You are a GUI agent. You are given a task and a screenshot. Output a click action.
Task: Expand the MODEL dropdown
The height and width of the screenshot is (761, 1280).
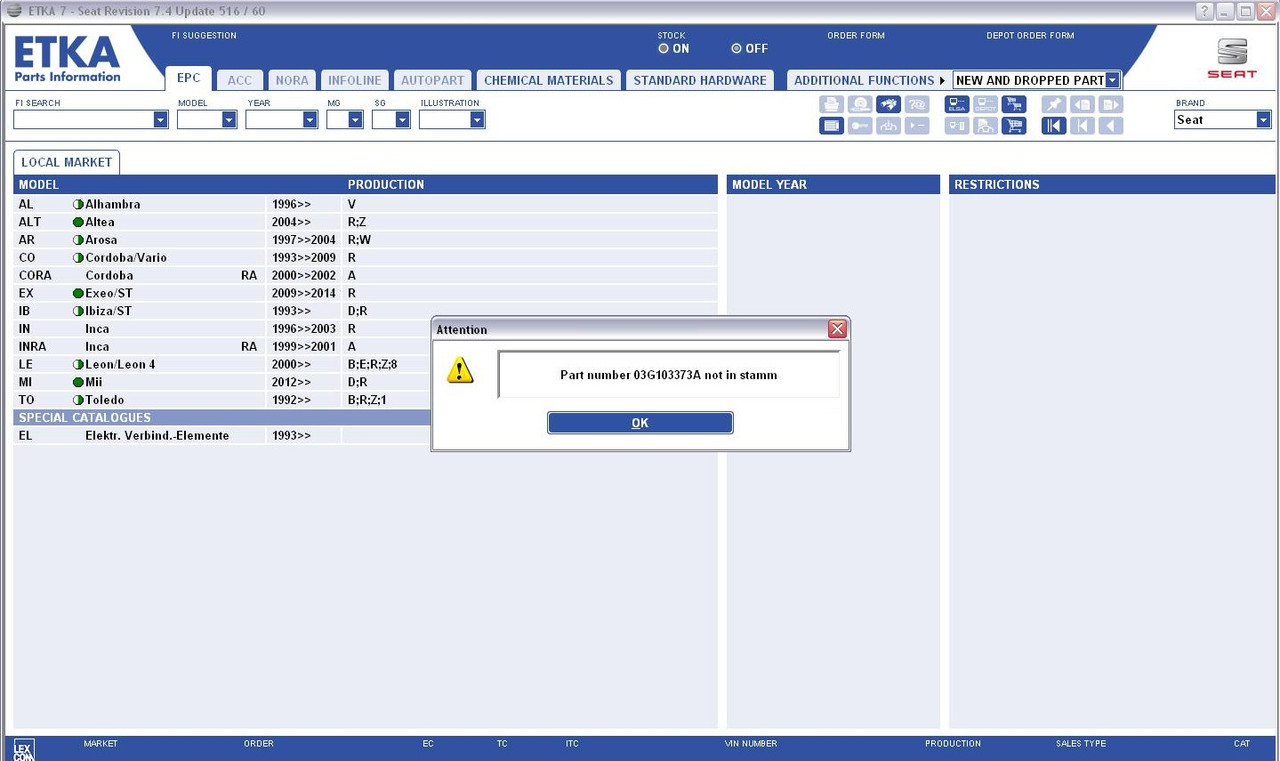(x=229, y=120)
